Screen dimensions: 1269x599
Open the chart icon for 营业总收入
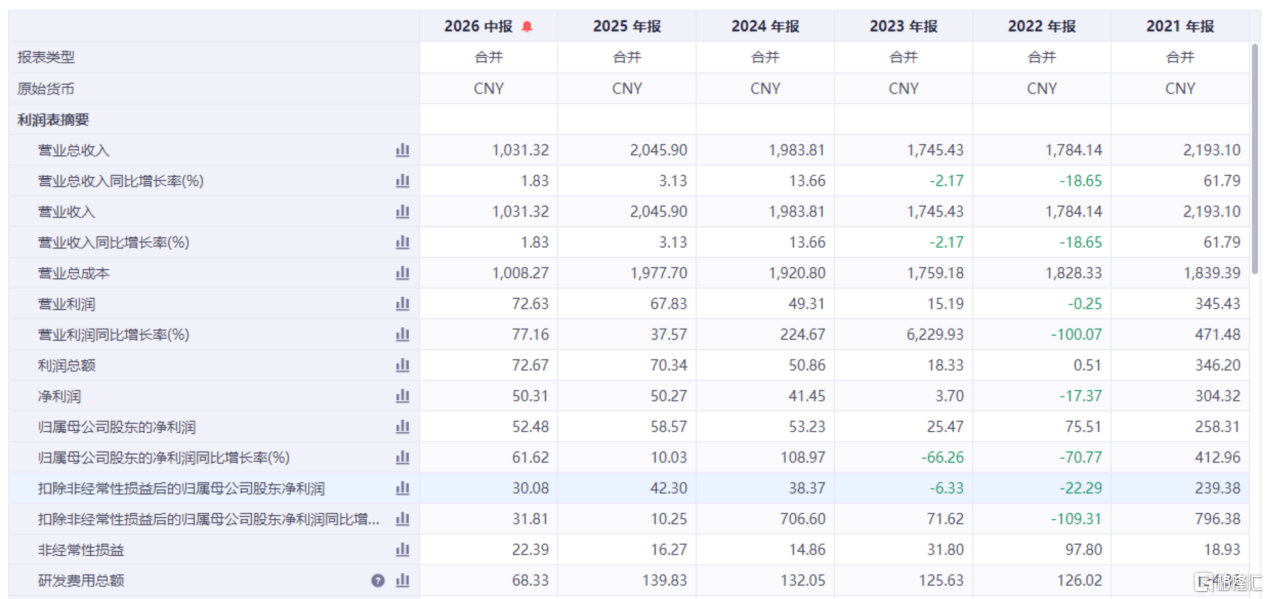(403, 150)
